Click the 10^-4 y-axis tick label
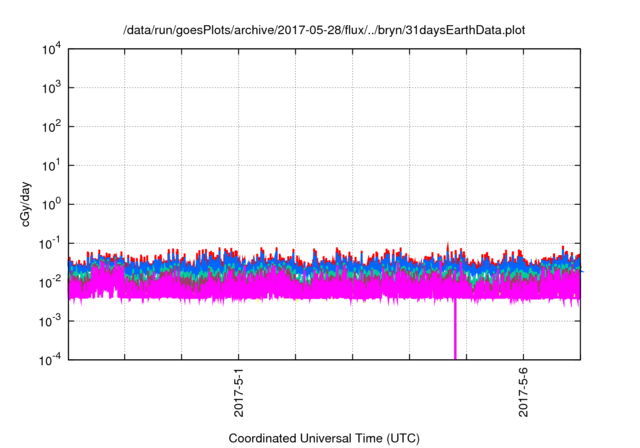Image resolution: width=640 pixels, height=448 pixels. coord(50,360)
